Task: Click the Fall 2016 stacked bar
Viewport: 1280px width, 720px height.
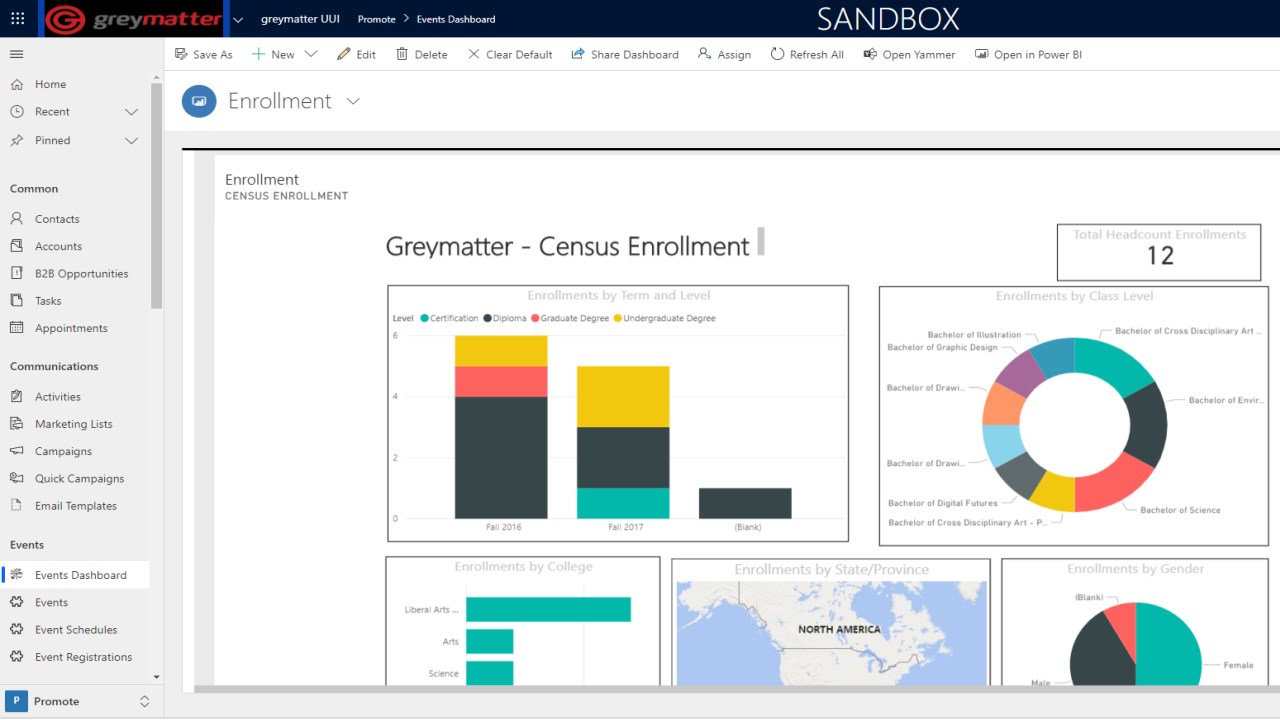Action: [501, 427]
